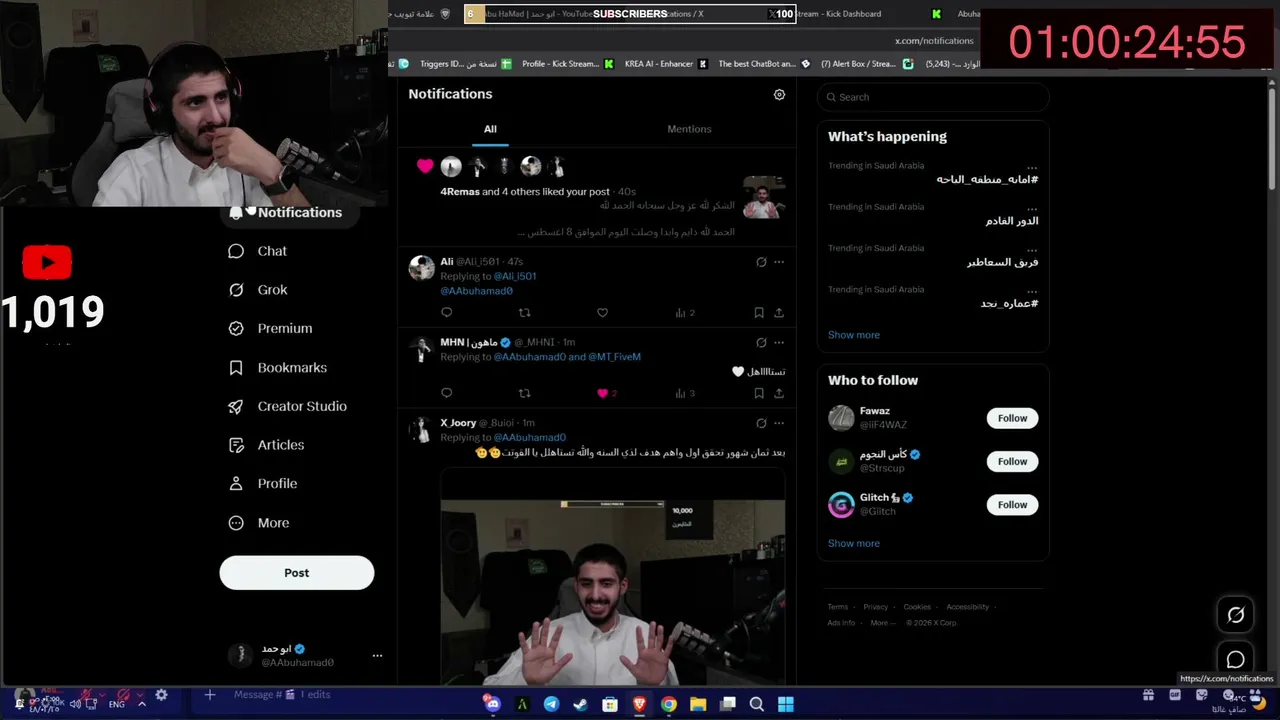Share MHN's reply post

(779, 393)
